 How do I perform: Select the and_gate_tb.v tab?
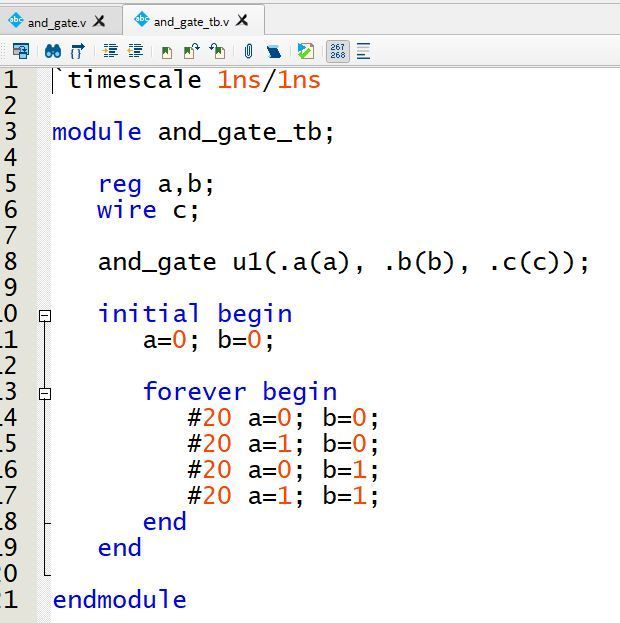click(191, 22)
